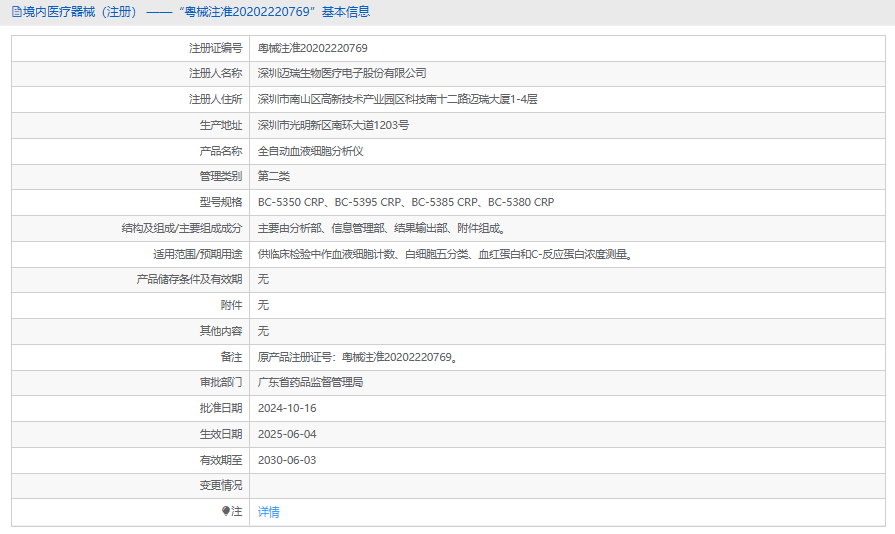Click the 变更情况 label cell

(x=131, y=486)
